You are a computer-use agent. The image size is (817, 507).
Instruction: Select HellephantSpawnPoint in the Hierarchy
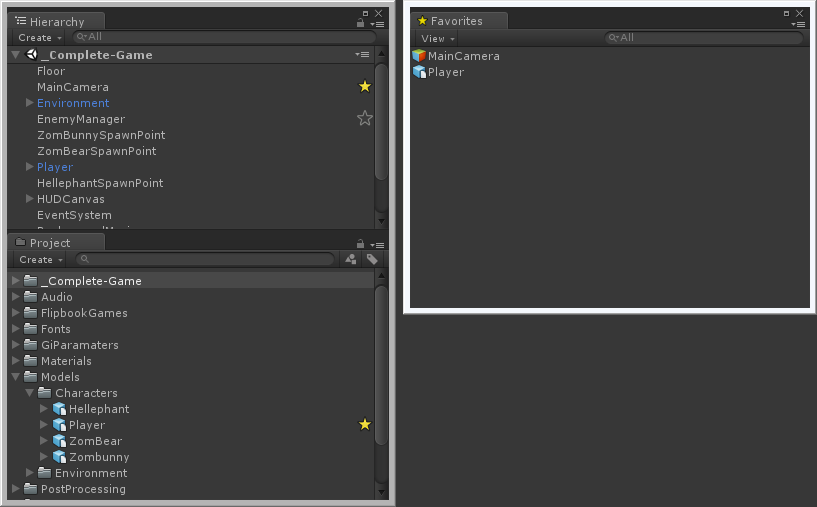pyautogui.click(x=100, y=183)
